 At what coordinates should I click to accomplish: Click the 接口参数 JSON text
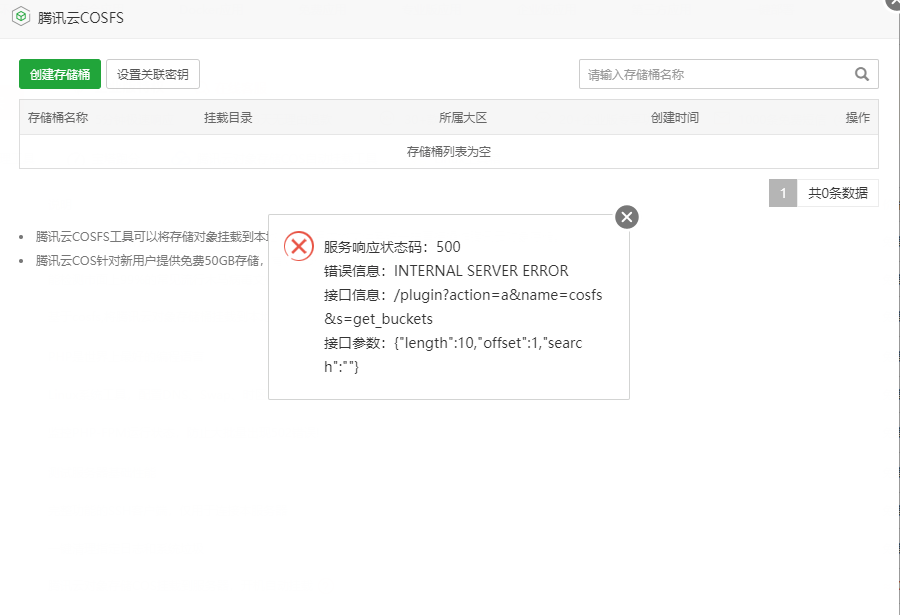[x=453, y=354]
